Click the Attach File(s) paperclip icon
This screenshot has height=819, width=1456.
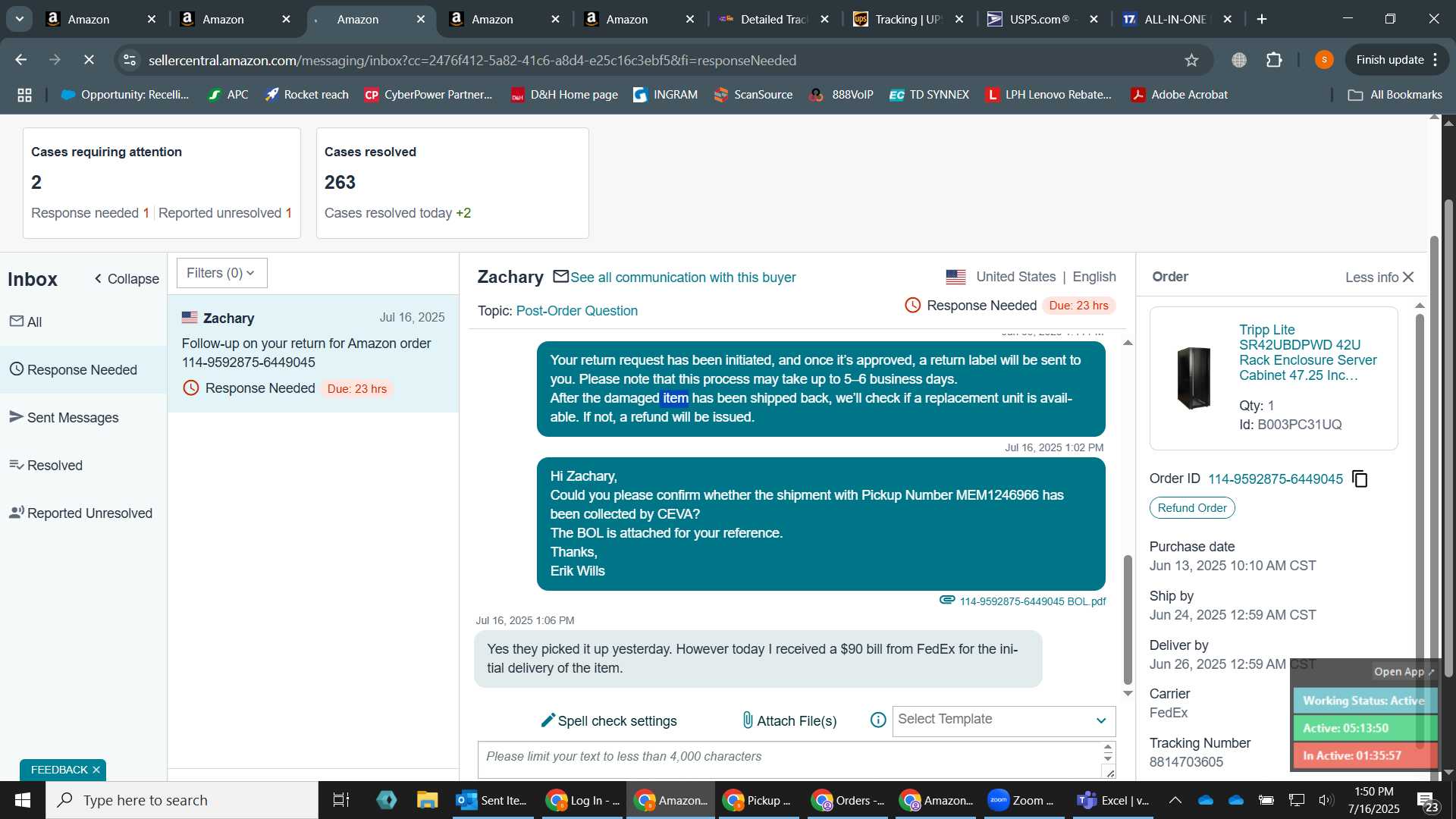point(748,720)
